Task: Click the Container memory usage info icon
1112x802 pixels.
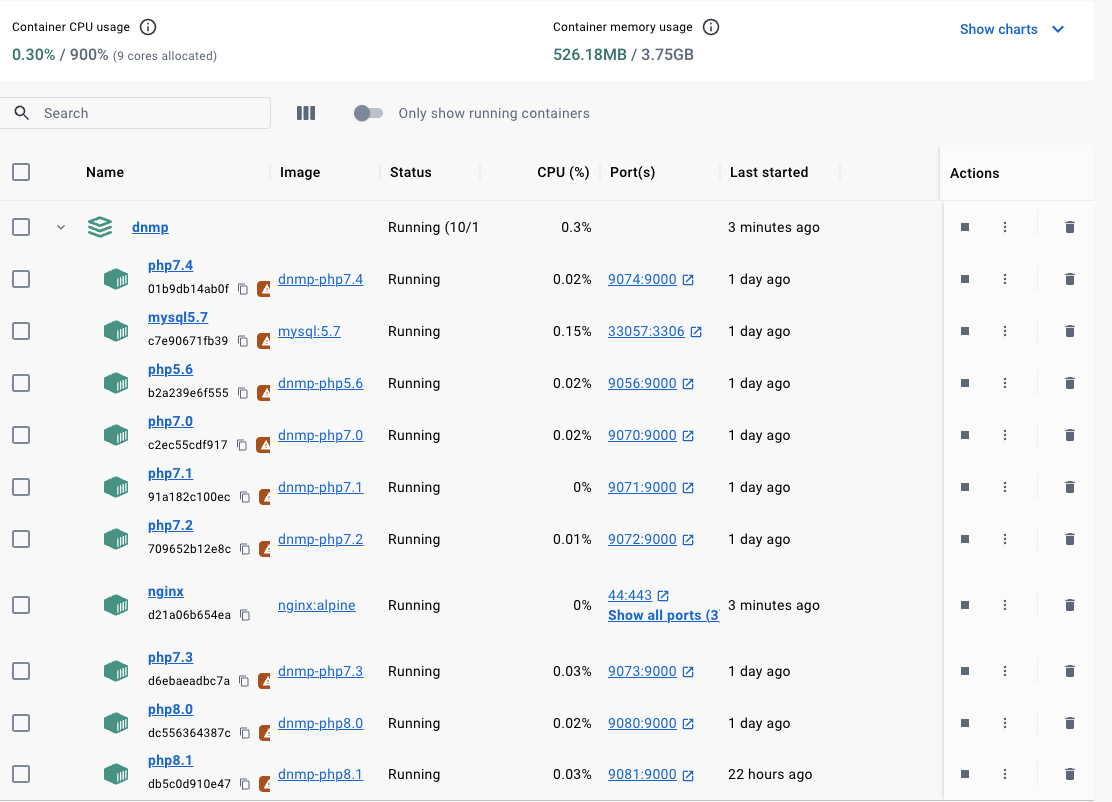Action: pyautogui.click(x=711, y=27)
